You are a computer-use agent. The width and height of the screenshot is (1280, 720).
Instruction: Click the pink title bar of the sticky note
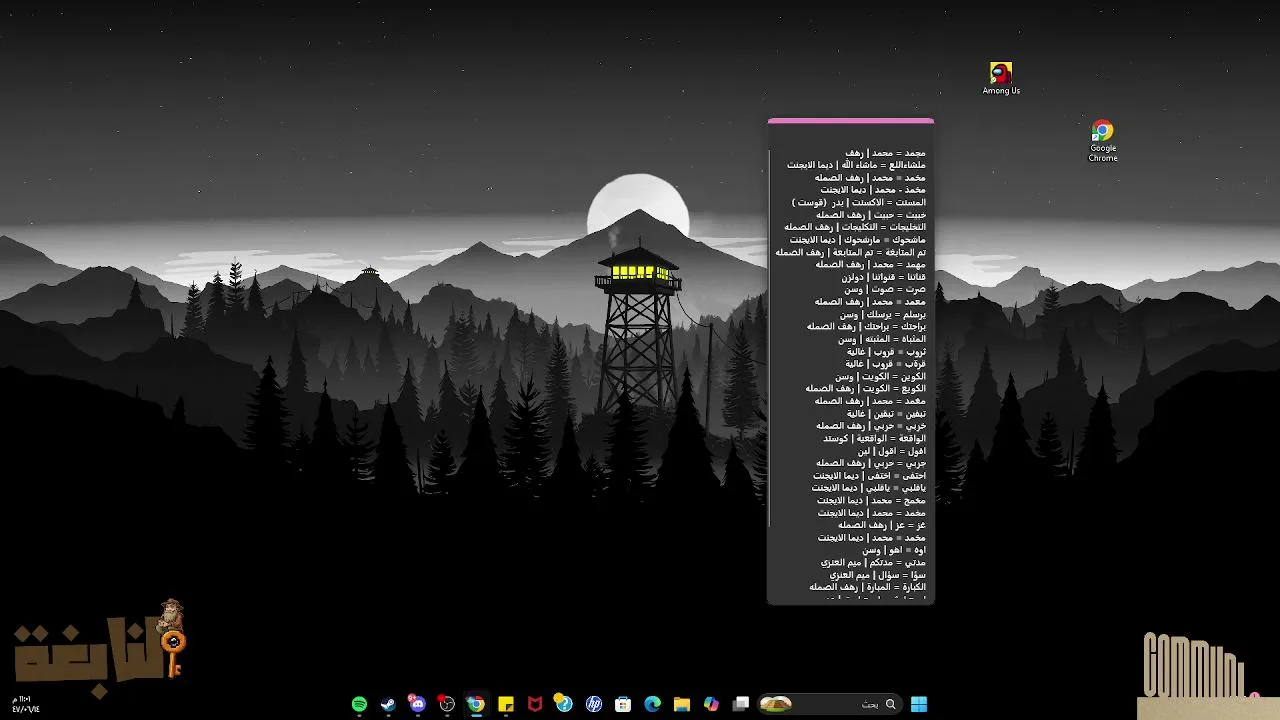click(851, 121)
